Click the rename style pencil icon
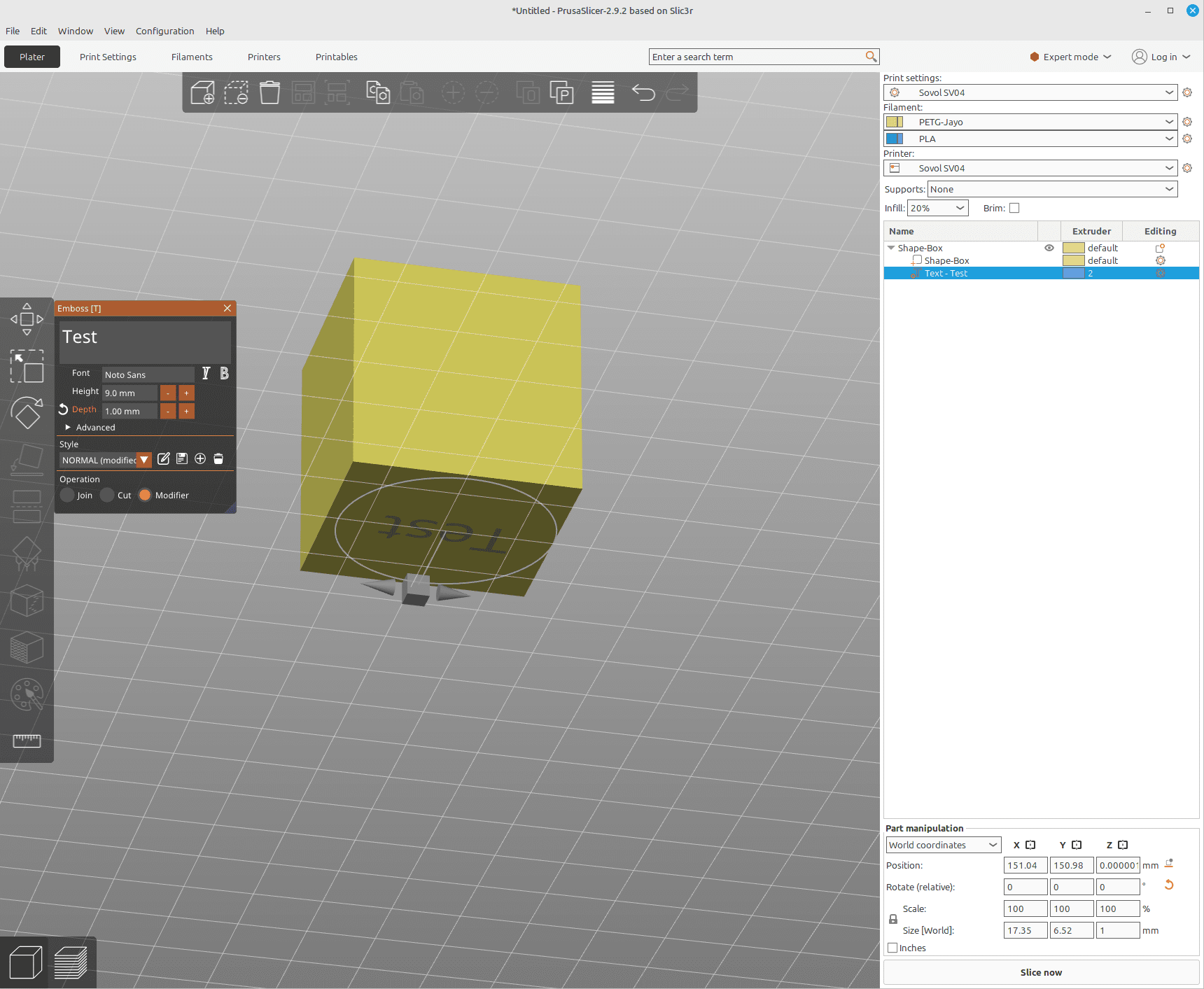 point(164,459)
